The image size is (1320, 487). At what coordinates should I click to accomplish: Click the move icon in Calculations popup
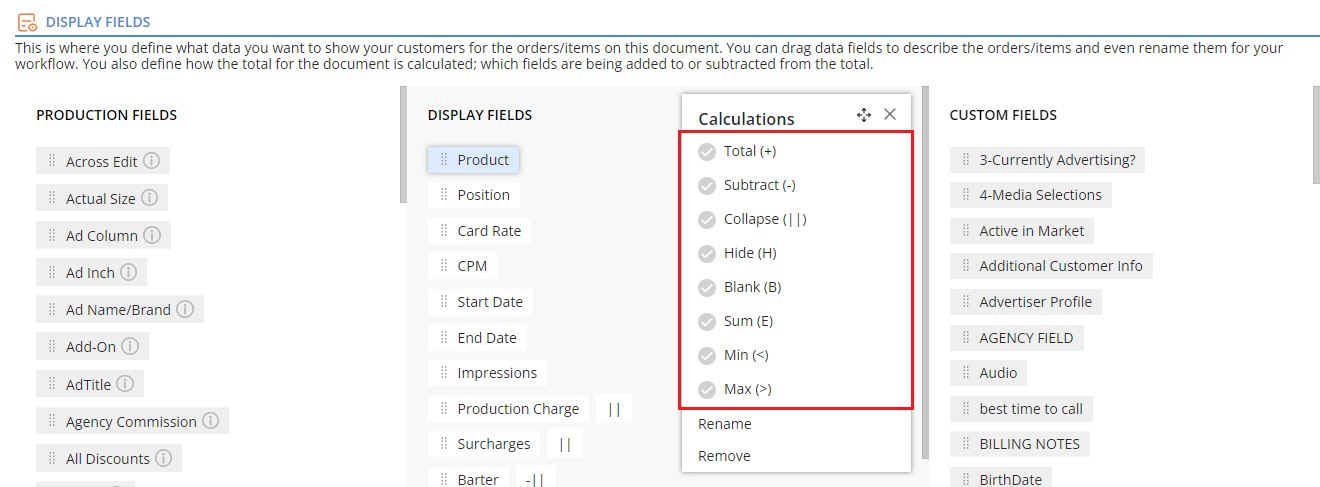[x=864, y=115]
